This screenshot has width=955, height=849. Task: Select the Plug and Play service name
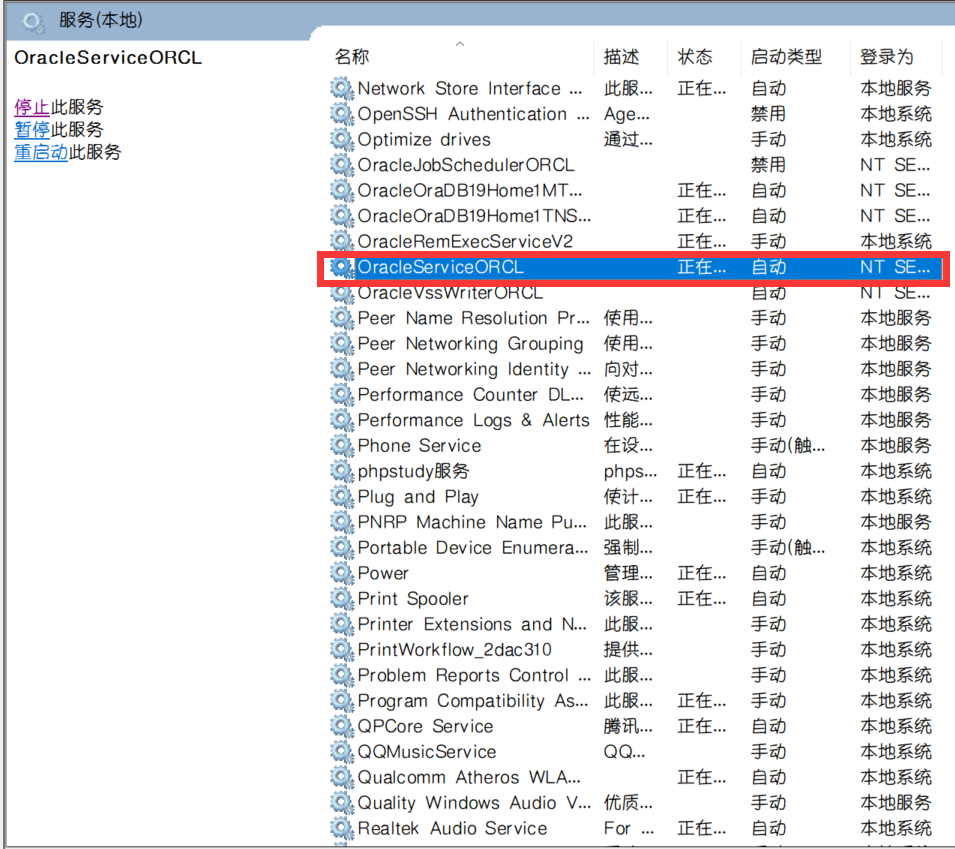coord(418,496)
